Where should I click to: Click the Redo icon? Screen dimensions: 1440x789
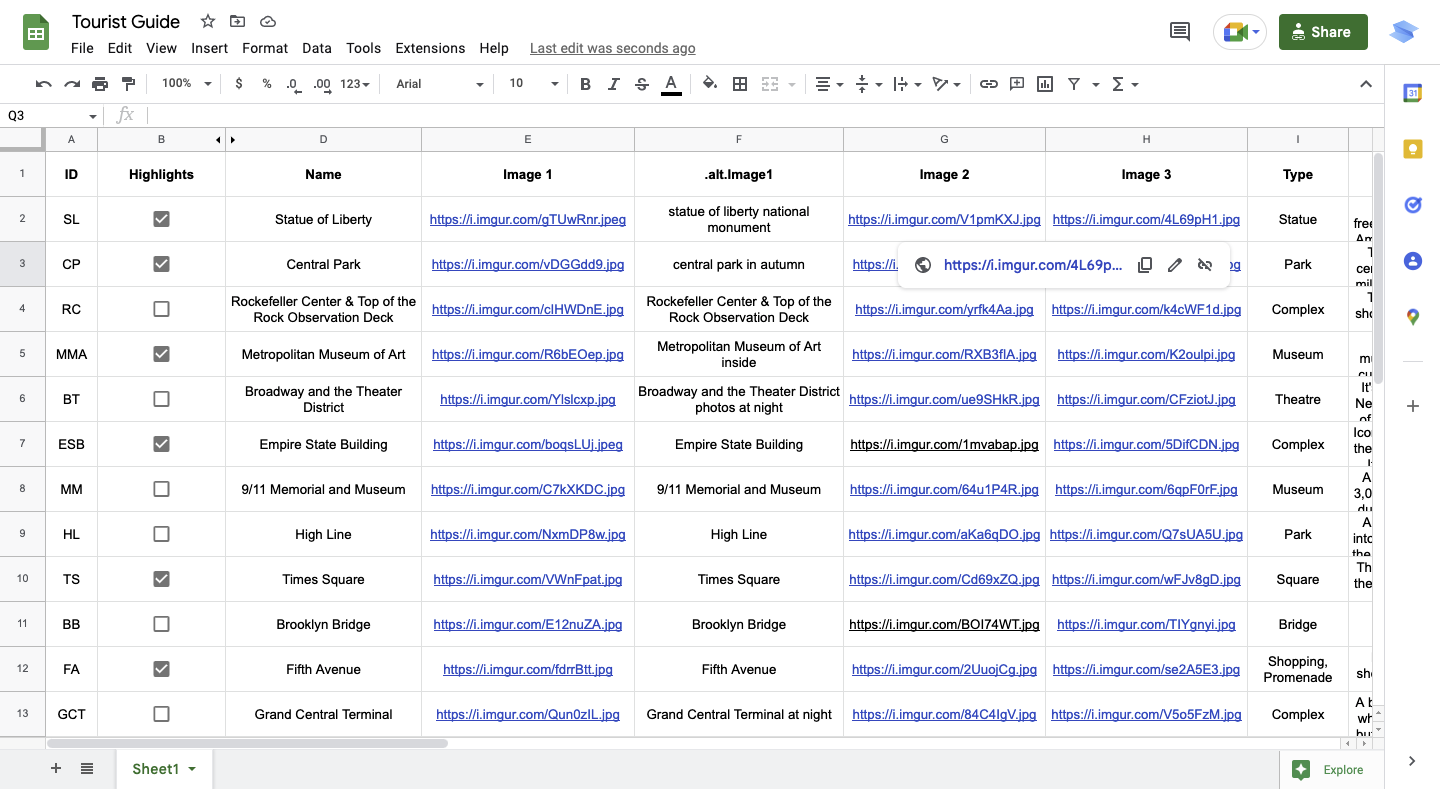click(x=72, y=84)
